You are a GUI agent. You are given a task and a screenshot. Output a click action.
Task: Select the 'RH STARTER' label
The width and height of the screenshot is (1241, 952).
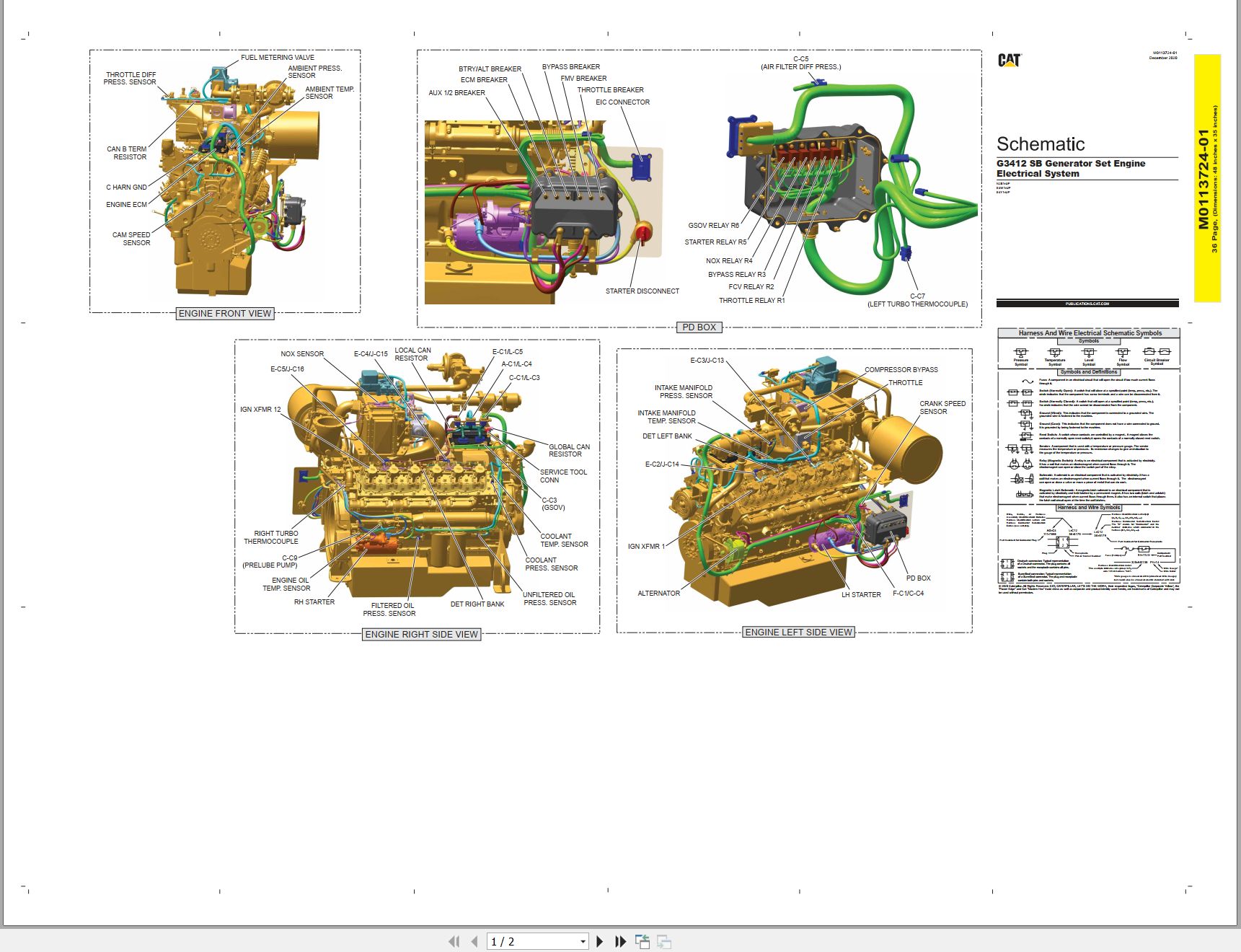(x=314, y=602)
